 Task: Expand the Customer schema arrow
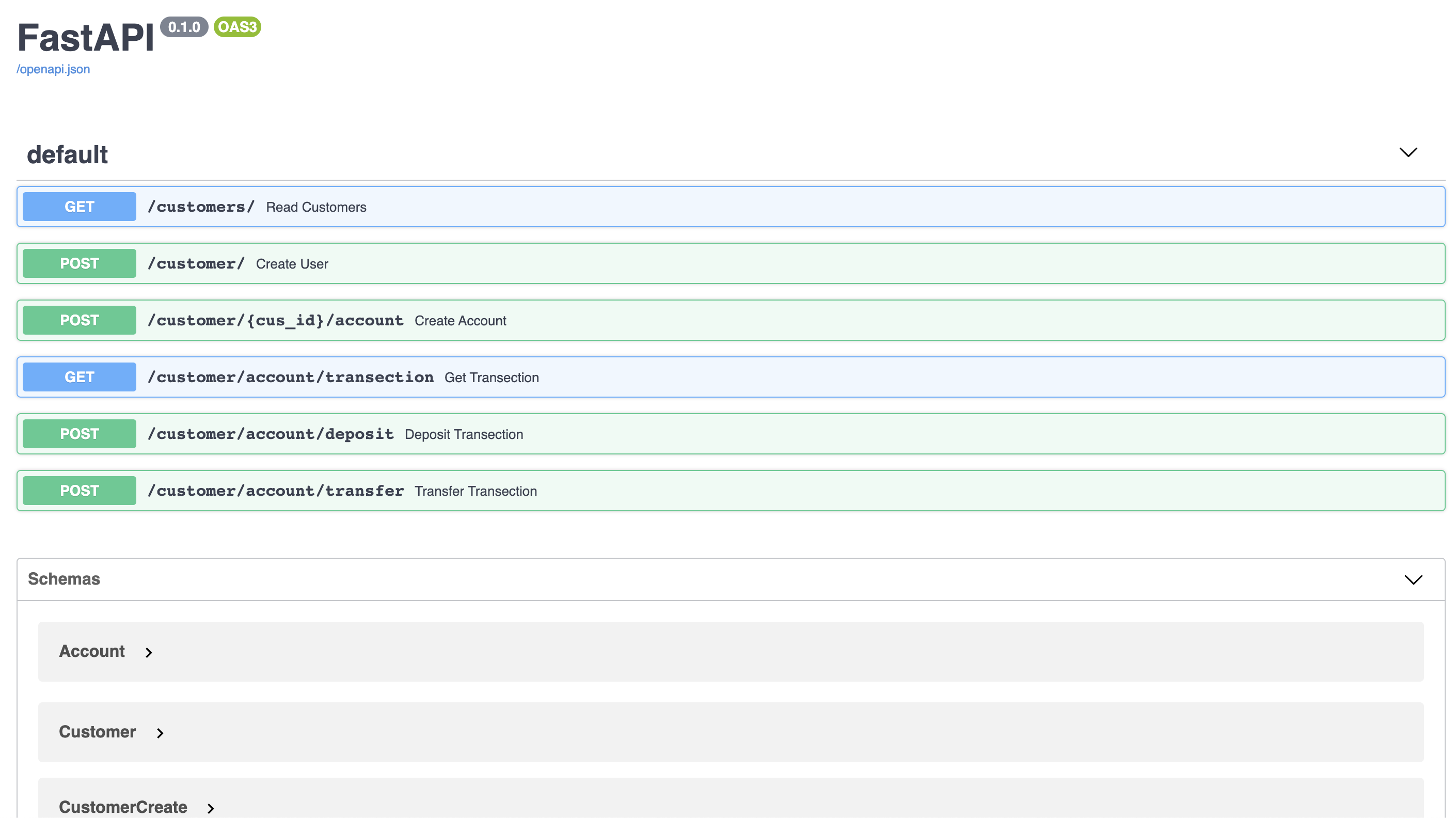[x=160, y=733]
